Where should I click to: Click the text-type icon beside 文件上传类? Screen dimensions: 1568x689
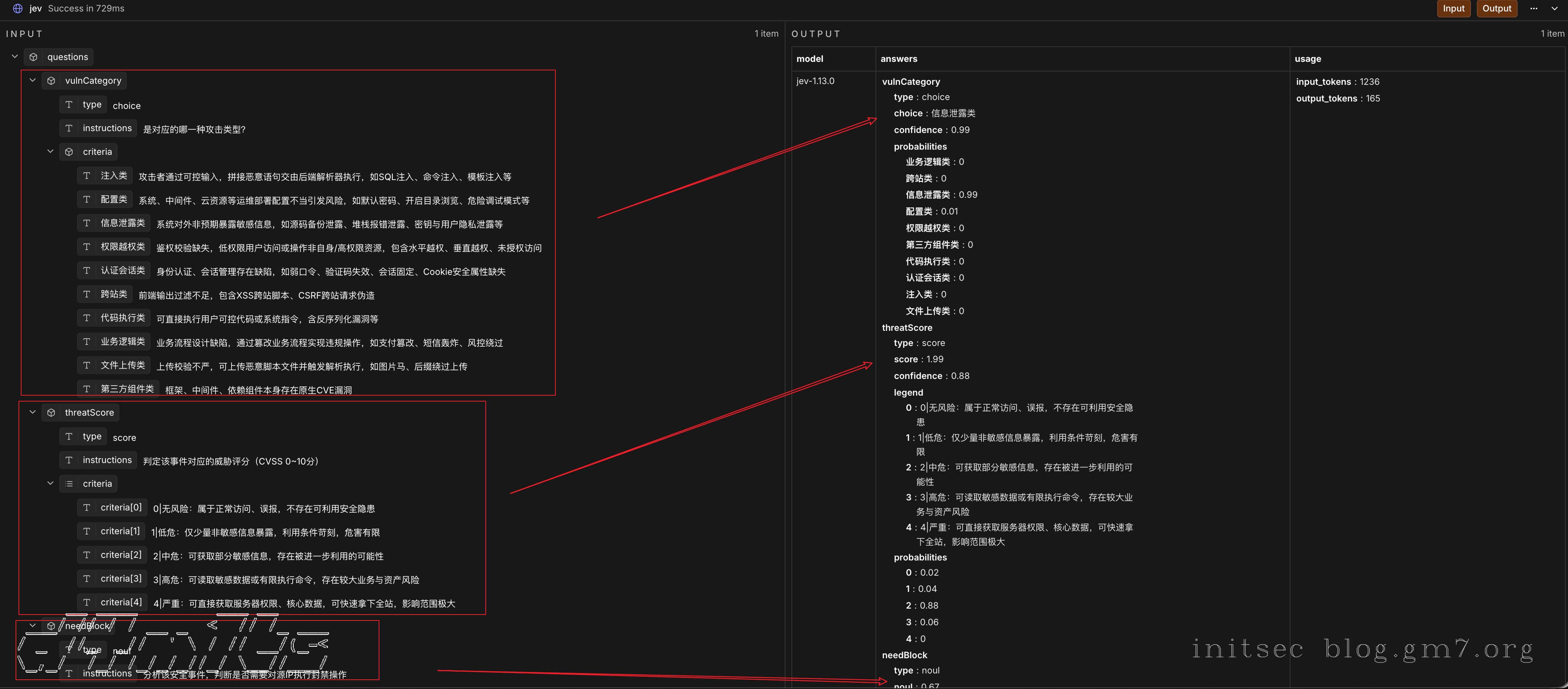(86, 365)
